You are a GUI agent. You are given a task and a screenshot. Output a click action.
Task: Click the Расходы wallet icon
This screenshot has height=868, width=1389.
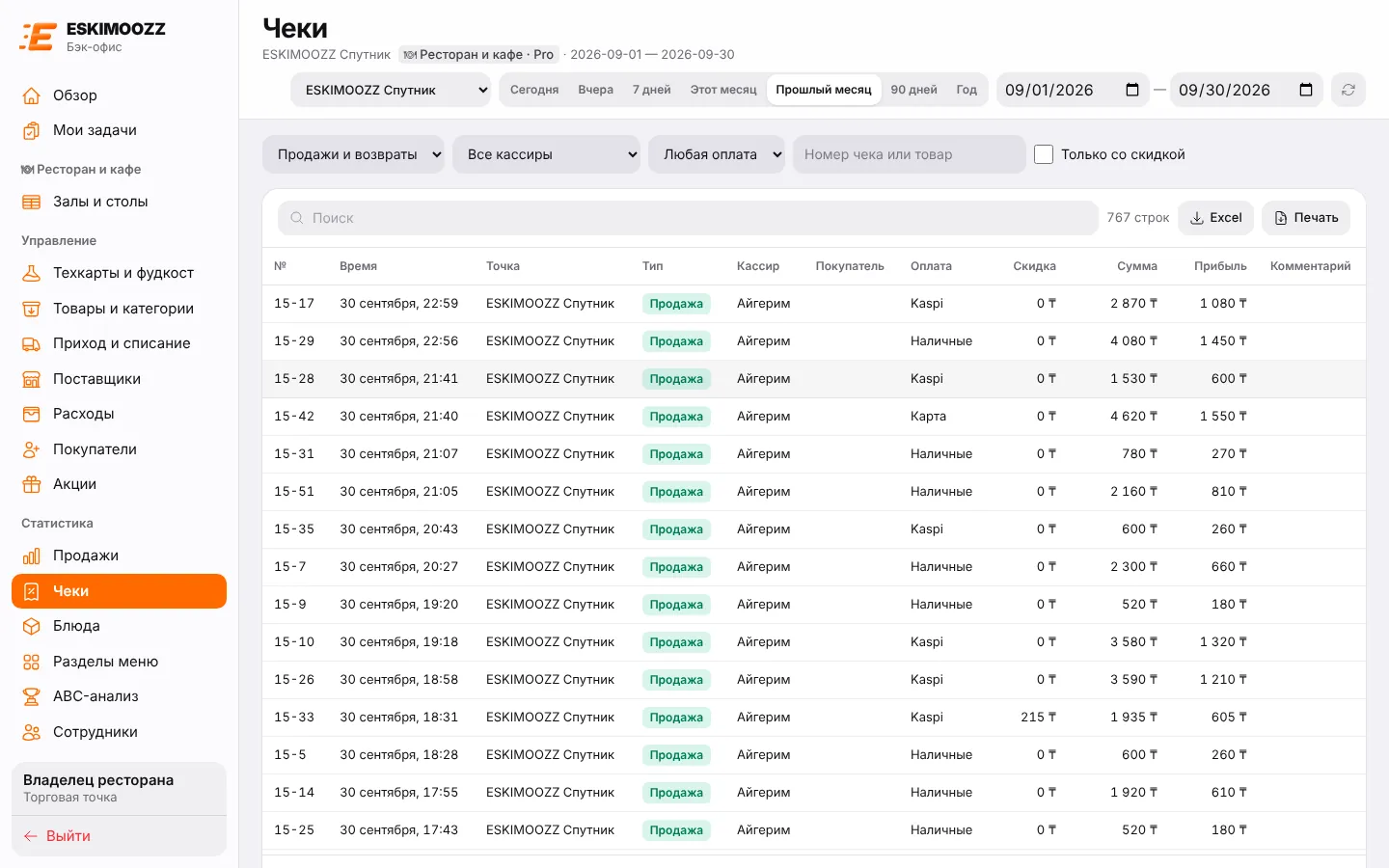[32, 414]
